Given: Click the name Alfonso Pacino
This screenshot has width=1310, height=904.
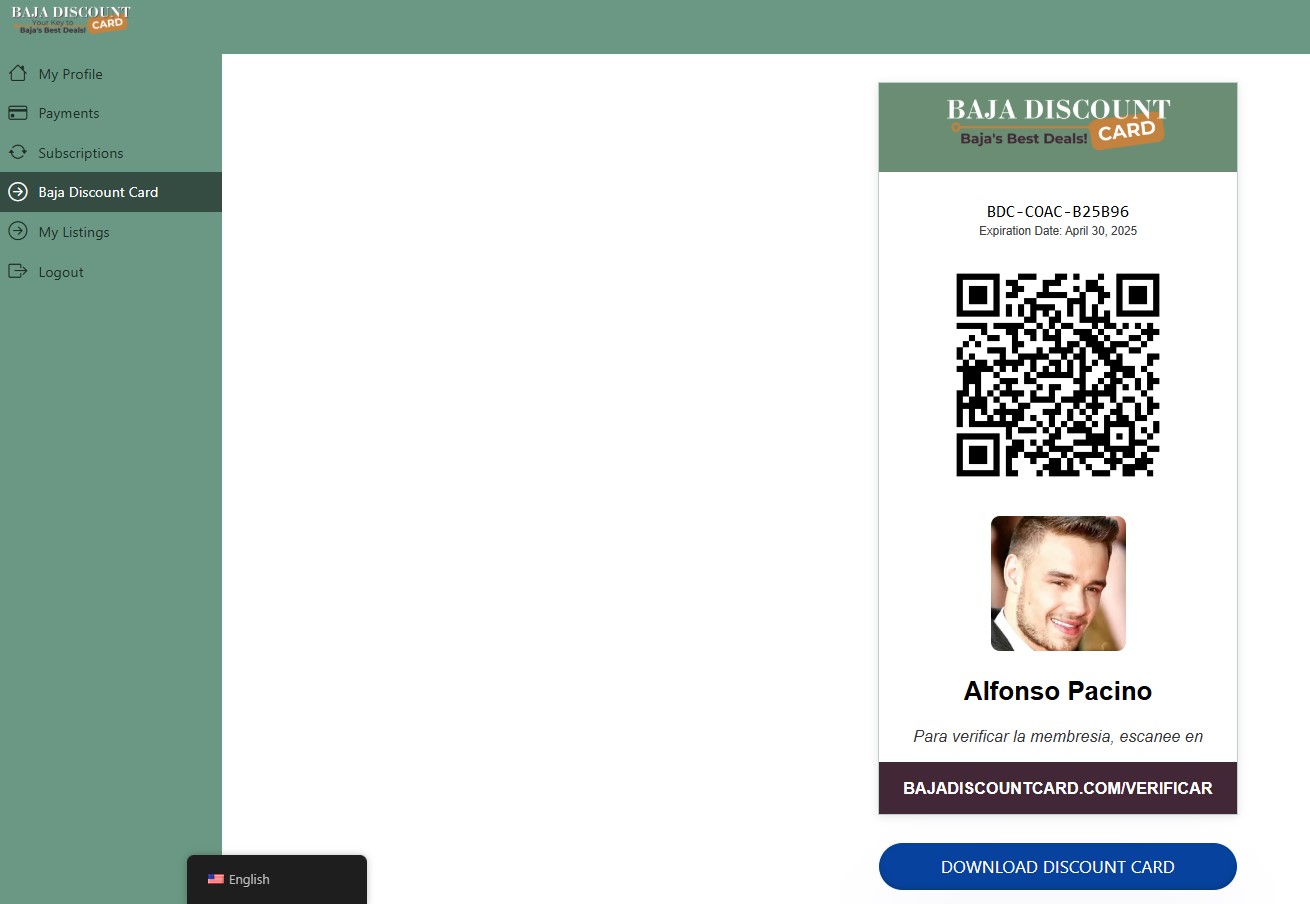Looking at the screenshot, I should click(1058, 691).
